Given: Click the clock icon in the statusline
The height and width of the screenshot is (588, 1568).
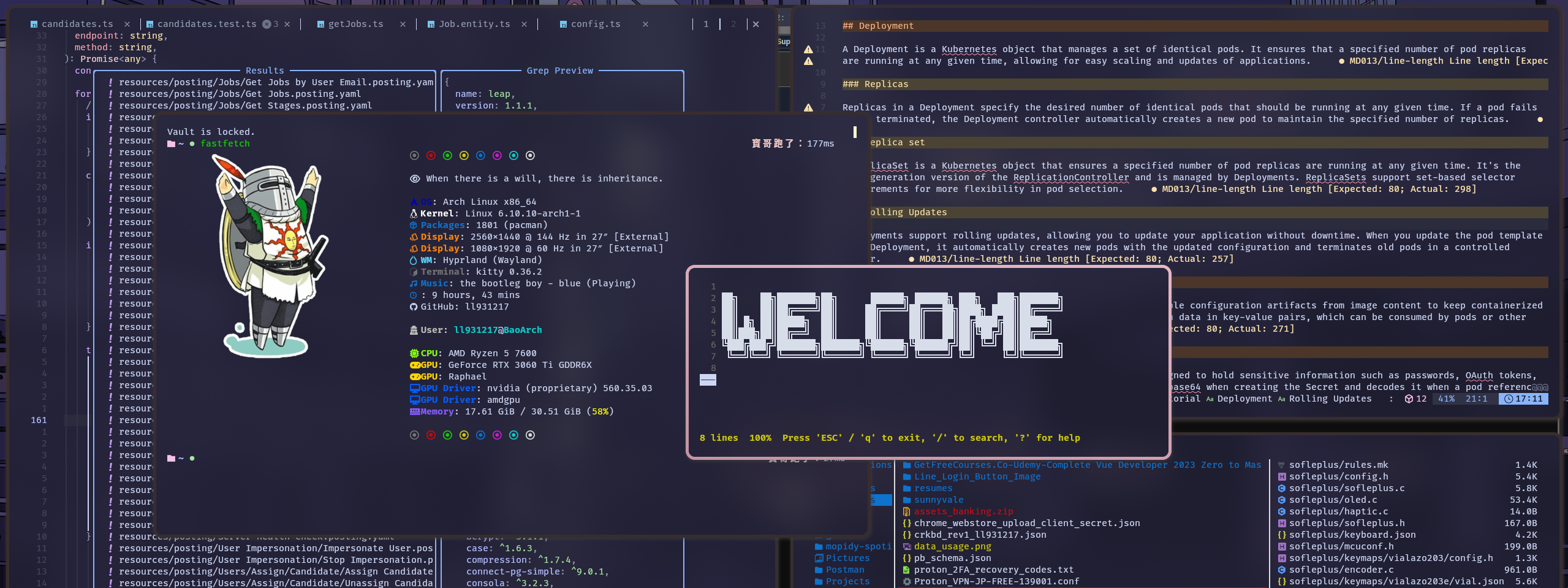Looking at the screenshot, I should point(1509,399).
